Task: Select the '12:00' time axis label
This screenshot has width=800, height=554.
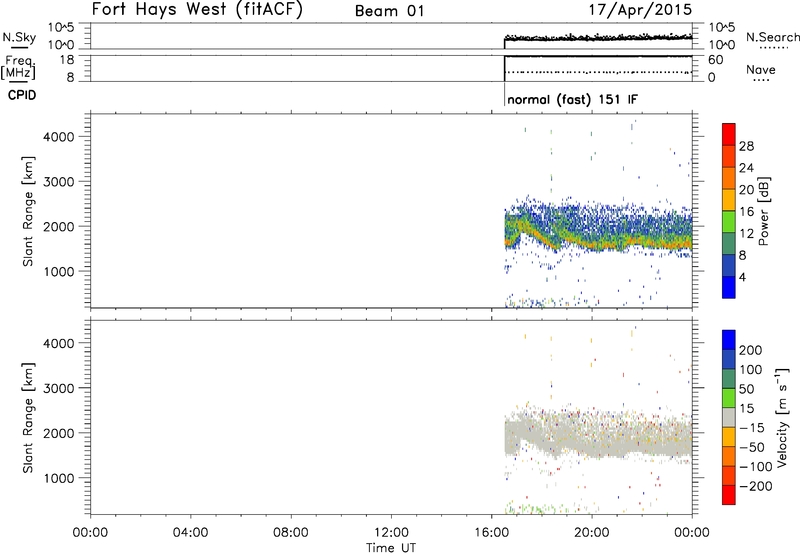Action: coord(391,533)
